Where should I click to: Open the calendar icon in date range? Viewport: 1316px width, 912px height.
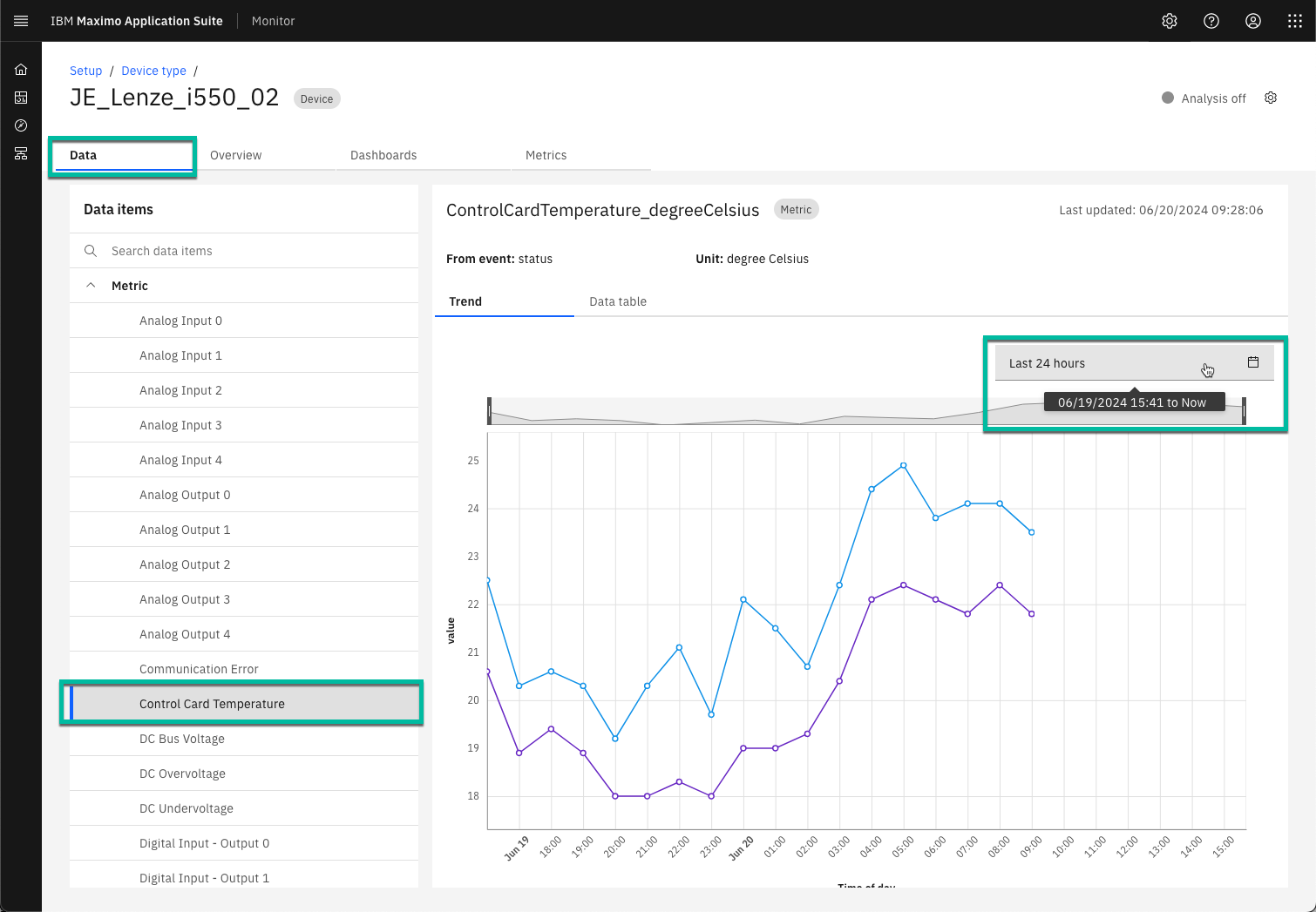point(1253,362)
